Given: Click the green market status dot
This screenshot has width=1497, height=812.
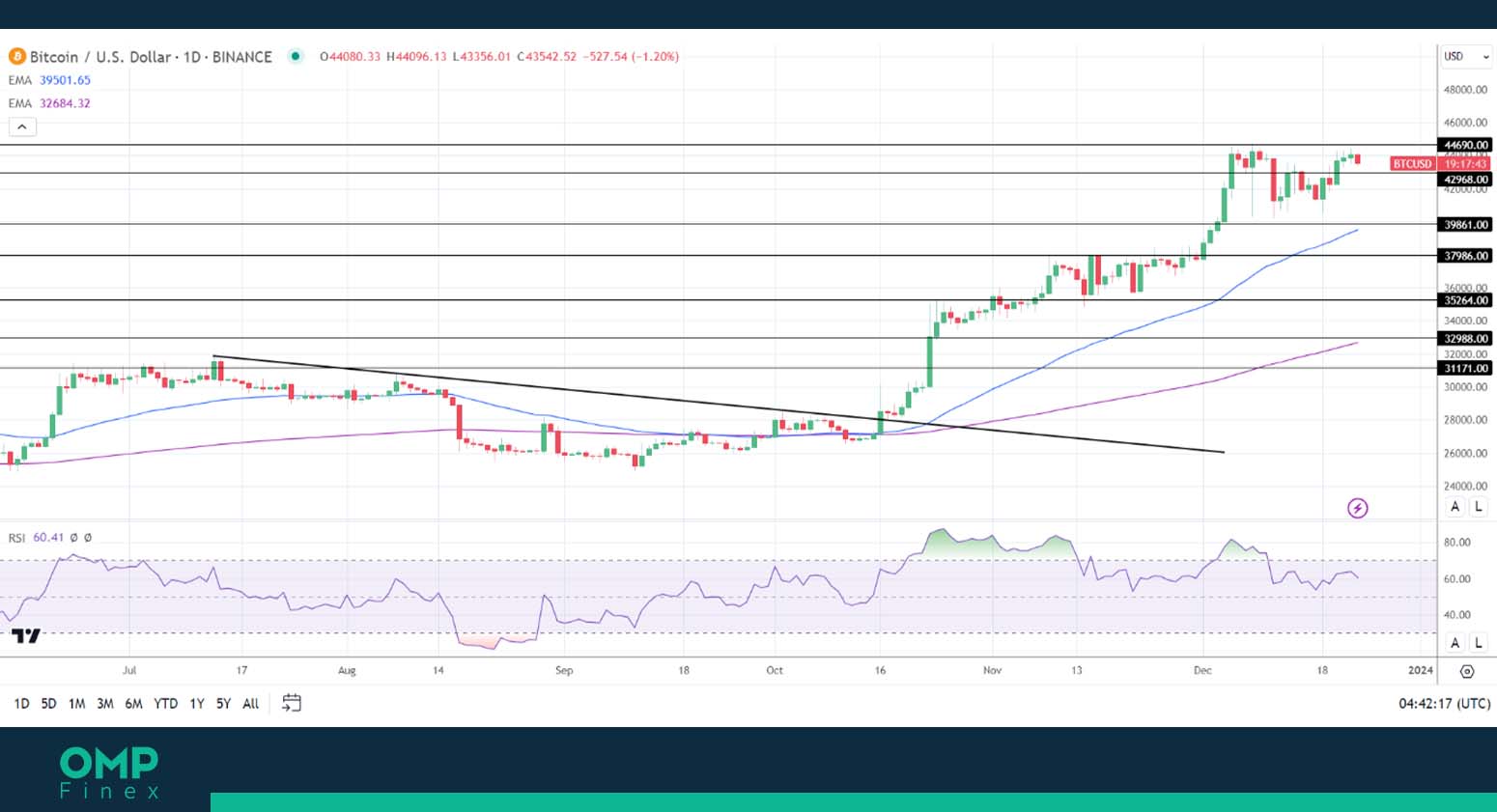Looking at the screenshot, I should 296,56.
